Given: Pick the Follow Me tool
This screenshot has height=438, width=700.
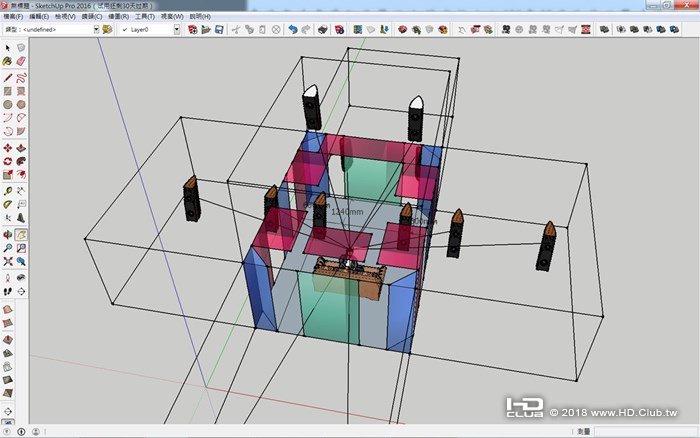Looking at the screenshot, I should [x=21, y=161].
